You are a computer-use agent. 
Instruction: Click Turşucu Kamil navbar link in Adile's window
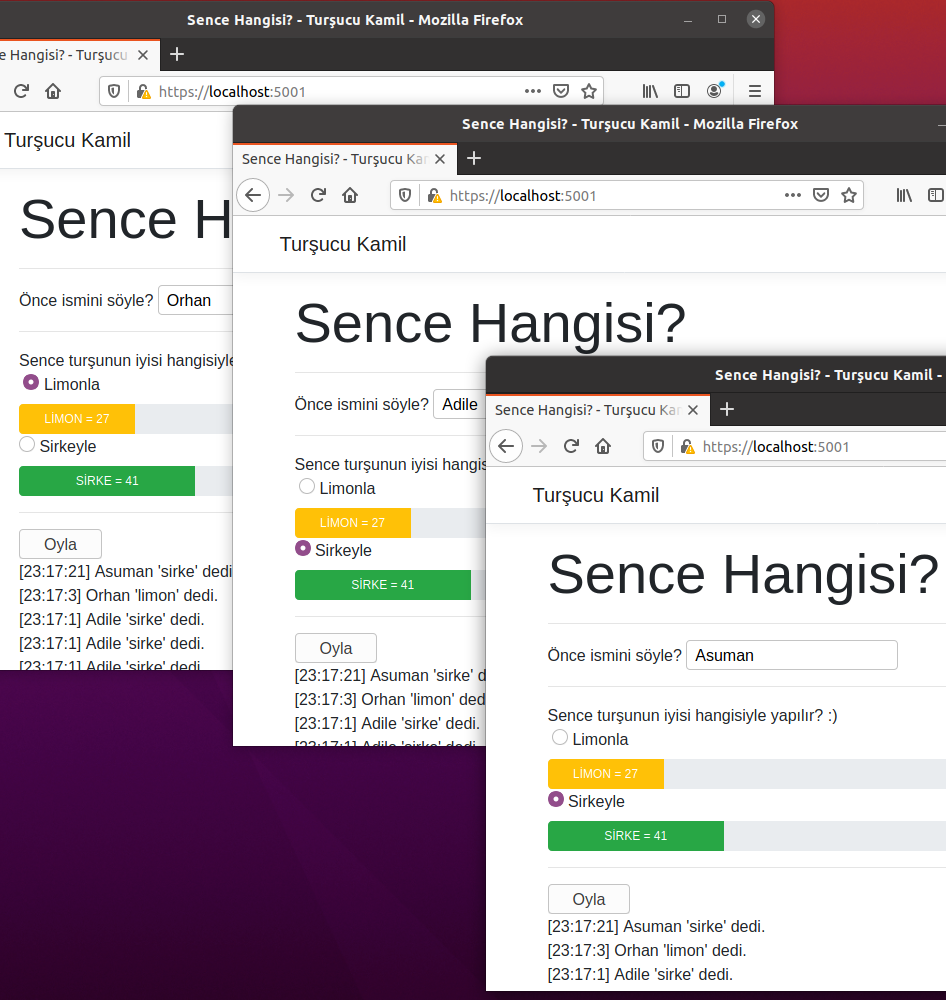[x=343, y=244]
